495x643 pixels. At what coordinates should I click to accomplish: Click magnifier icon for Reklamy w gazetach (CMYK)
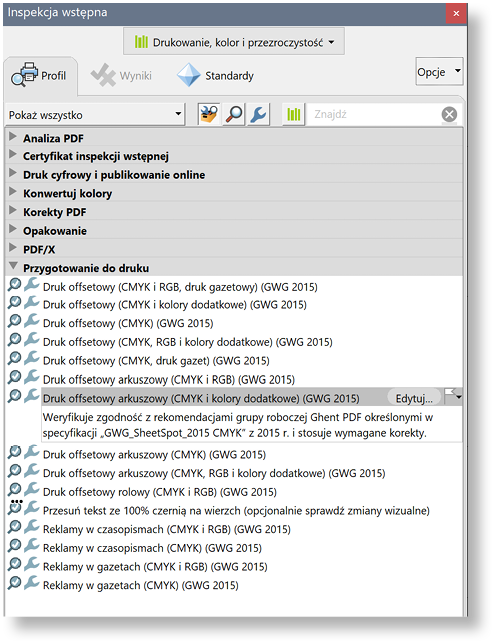click(14, 584)
